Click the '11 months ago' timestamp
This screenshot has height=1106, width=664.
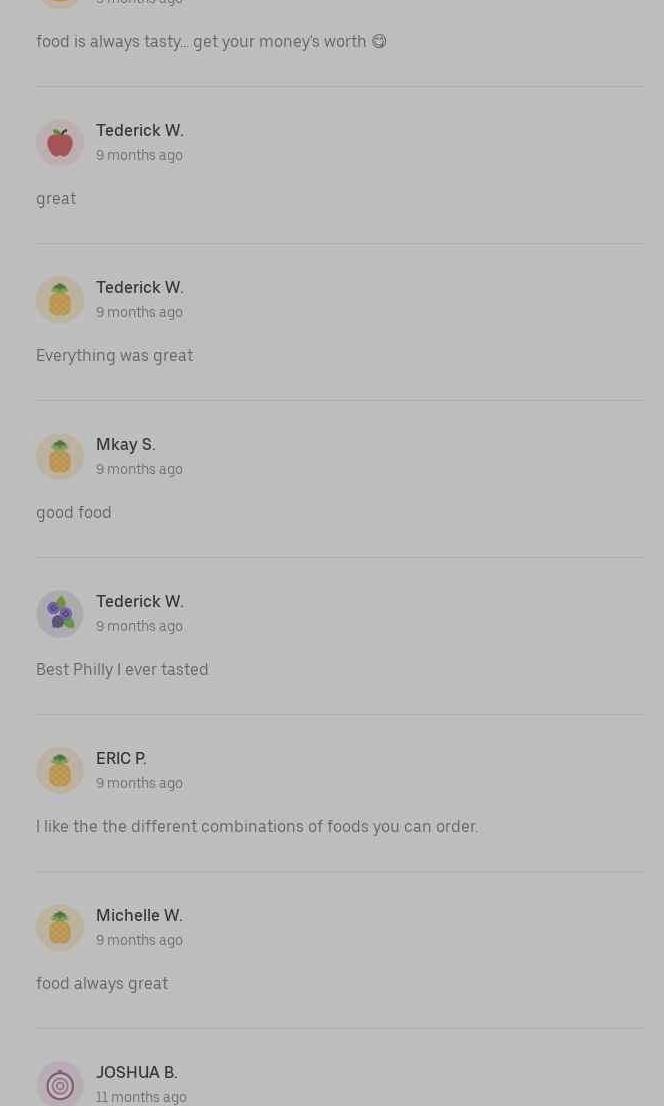[x=141, y=1097]
